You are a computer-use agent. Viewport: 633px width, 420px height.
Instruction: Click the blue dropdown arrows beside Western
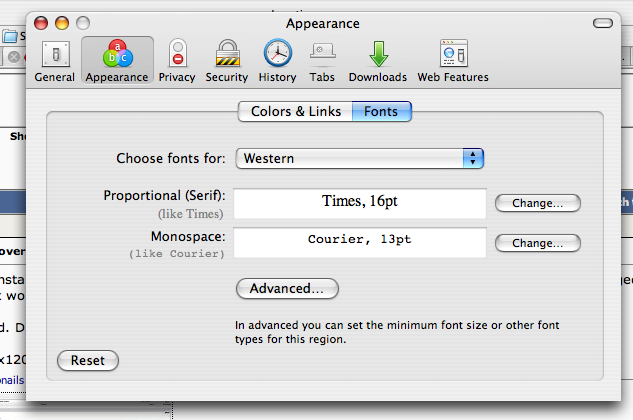coord(473,158)
